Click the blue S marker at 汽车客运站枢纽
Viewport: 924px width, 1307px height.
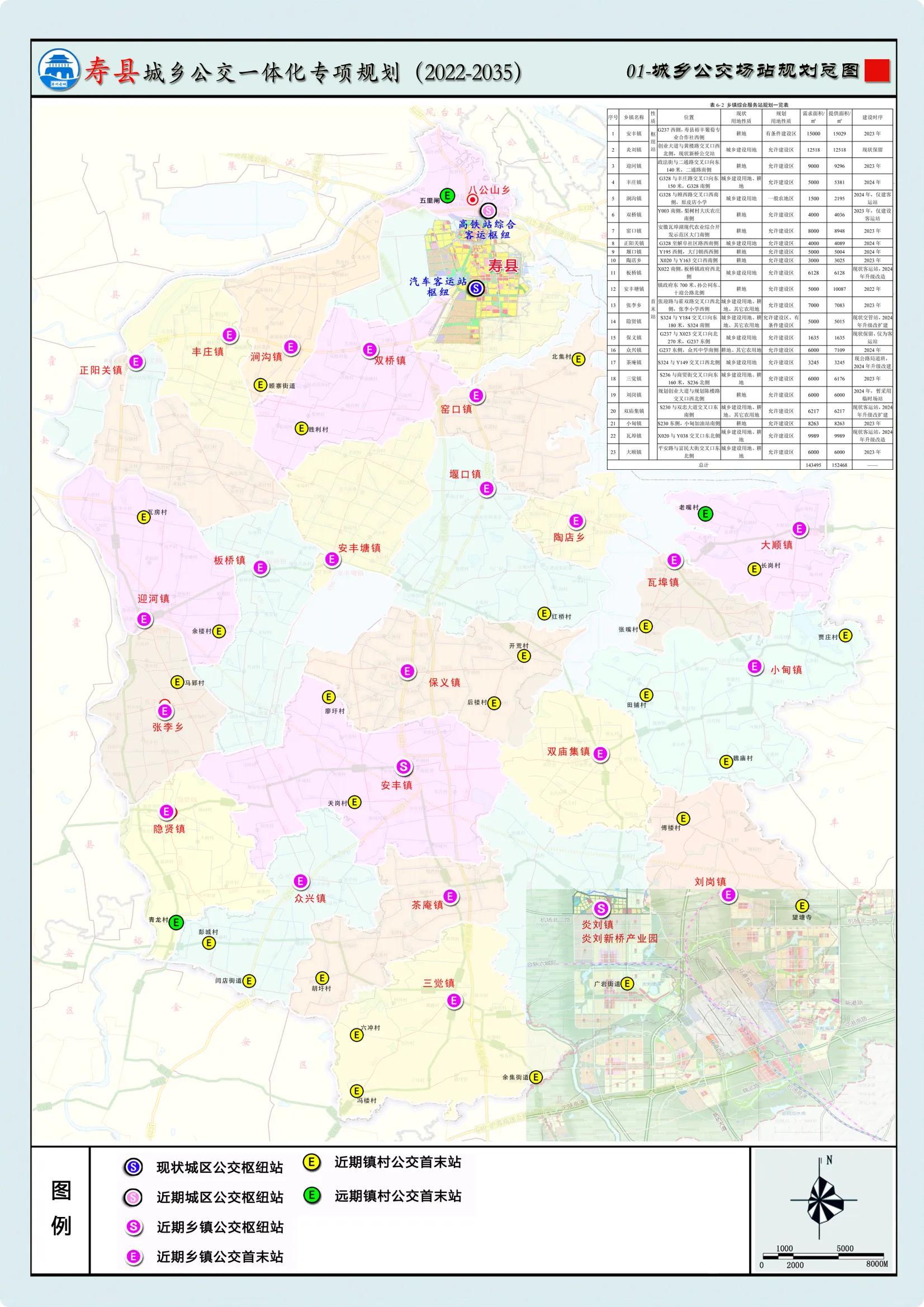tap(476, 288)
